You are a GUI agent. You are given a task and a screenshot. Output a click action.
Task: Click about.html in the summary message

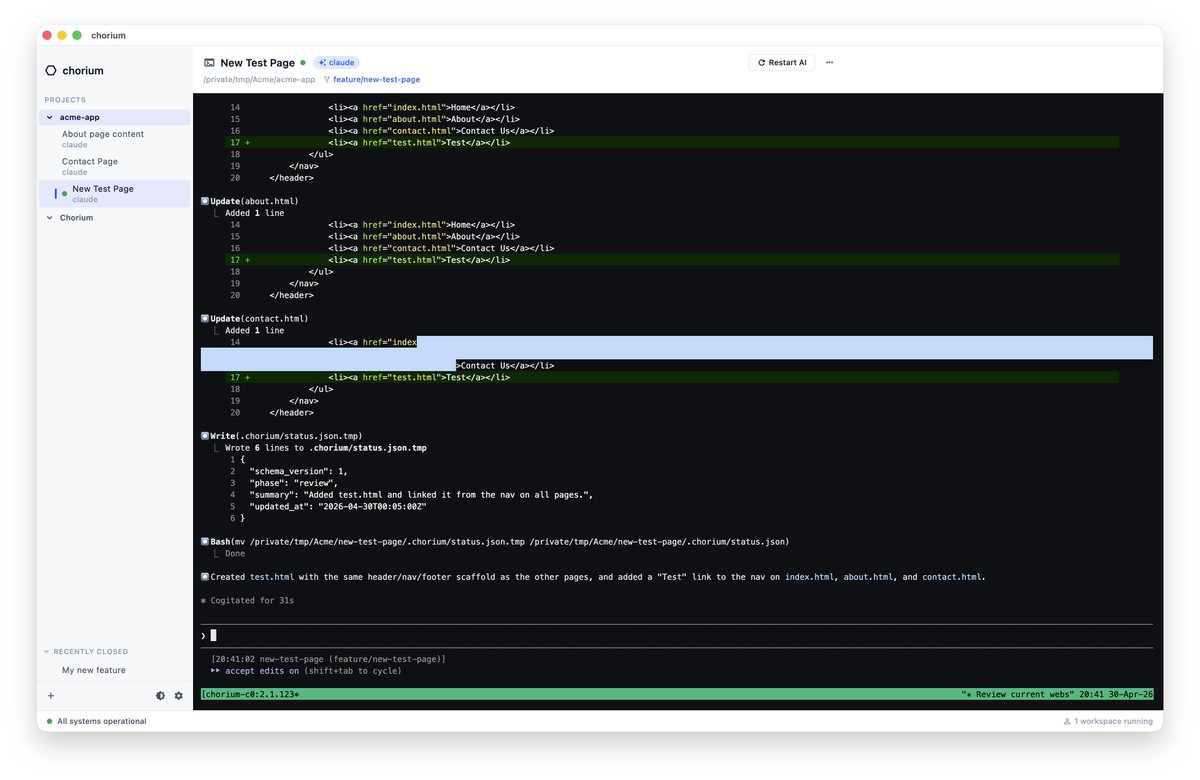(868, 577)
